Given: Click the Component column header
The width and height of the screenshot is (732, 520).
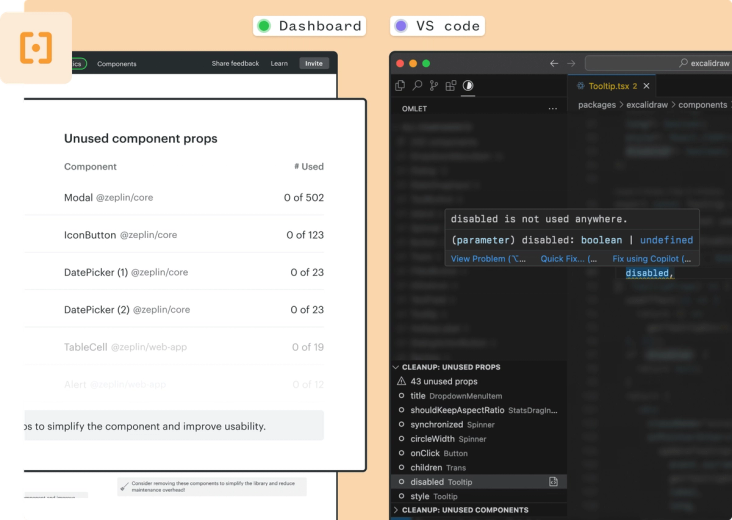Looking at the screenshot, I should click(90, 167).
